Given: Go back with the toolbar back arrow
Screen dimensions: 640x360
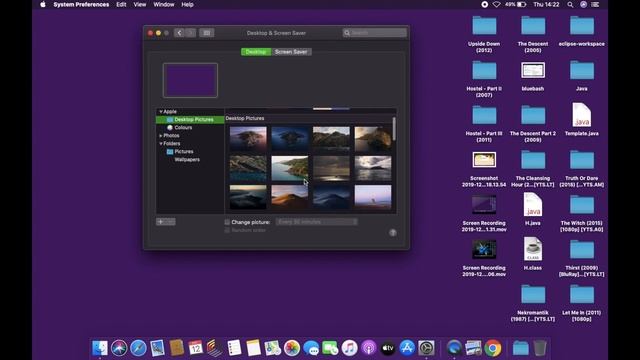Looking at the screenshot, I should tap(179, 33).
